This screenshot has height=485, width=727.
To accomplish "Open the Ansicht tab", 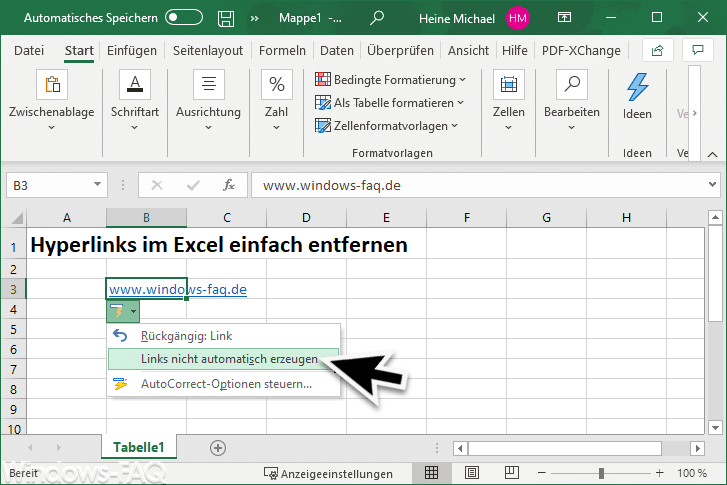I will click(x=468, y=51).
